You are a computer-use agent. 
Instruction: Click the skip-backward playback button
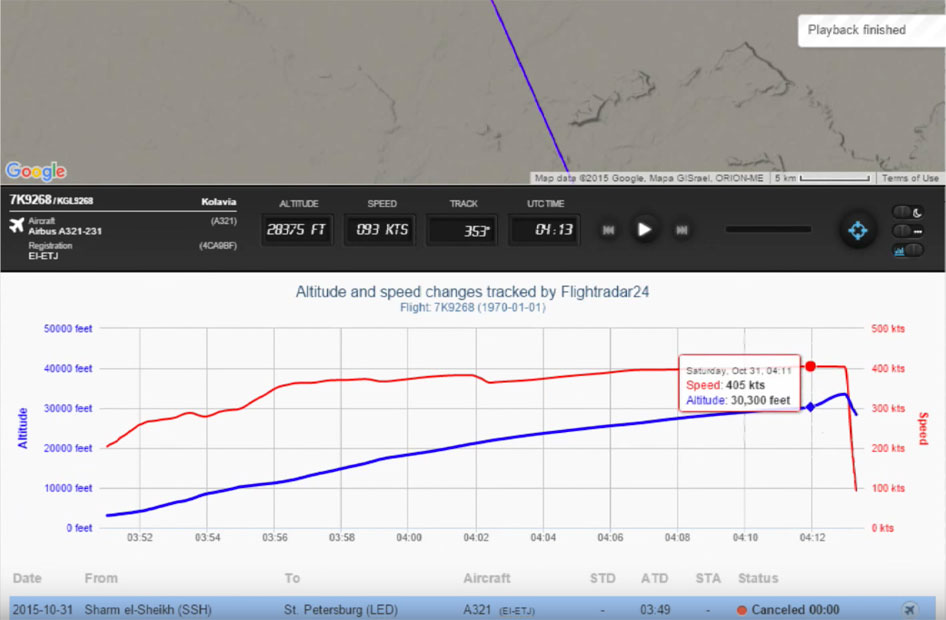click(x=608, y=230)
